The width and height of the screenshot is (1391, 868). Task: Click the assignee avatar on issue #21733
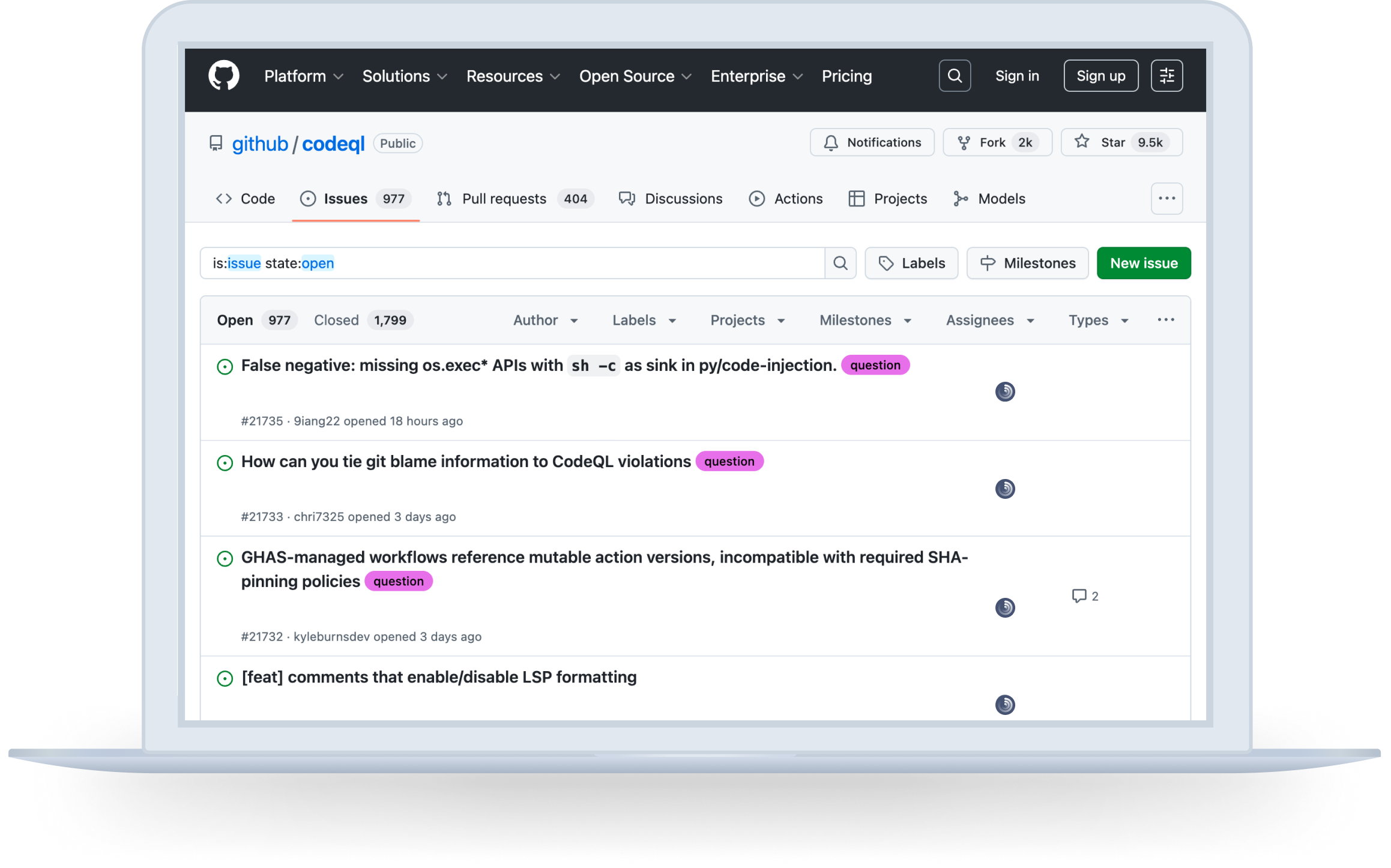tap(1004, 489)
